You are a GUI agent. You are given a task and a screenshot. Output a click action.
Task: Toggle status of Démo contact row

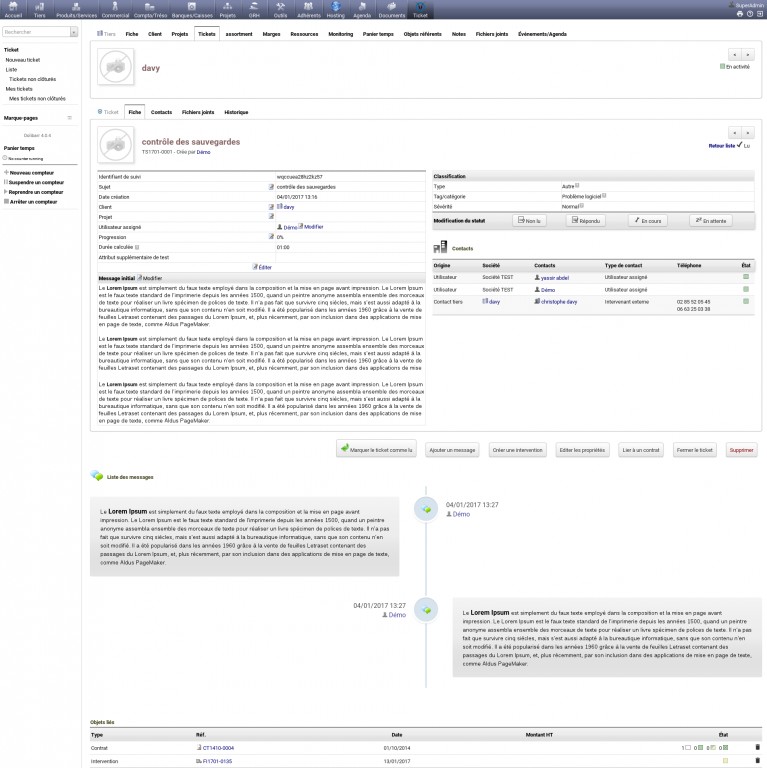click(745, 289)
